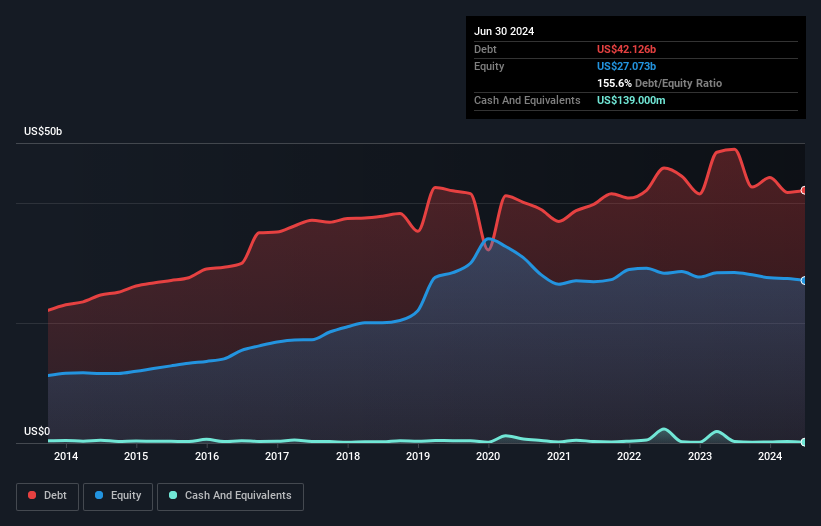This screenshot has width=821, height=526.
Task: Select the 2018 x-axis label
Action: [x=348, y=456]
